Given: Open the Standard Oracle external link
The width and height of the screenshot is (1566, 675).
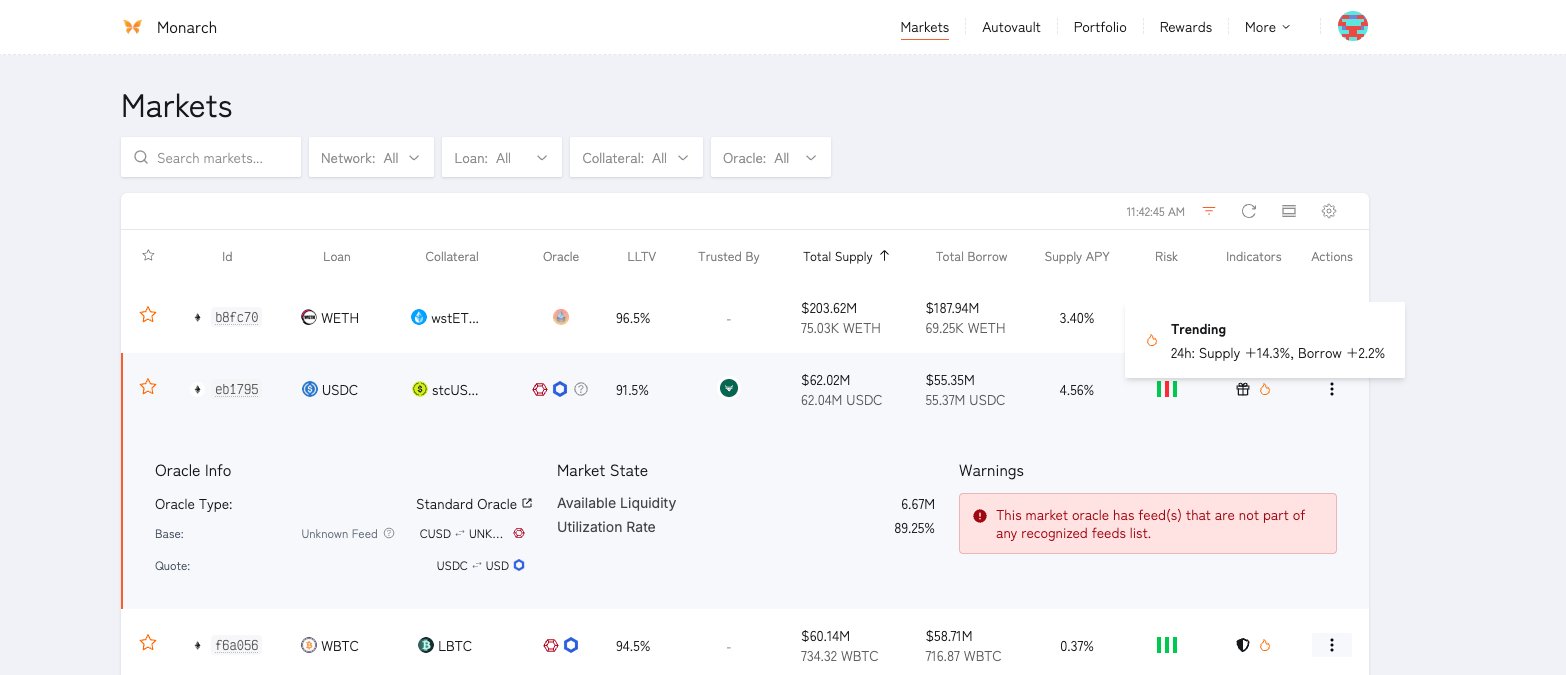Looking at the screenshot, I should 527,504.
